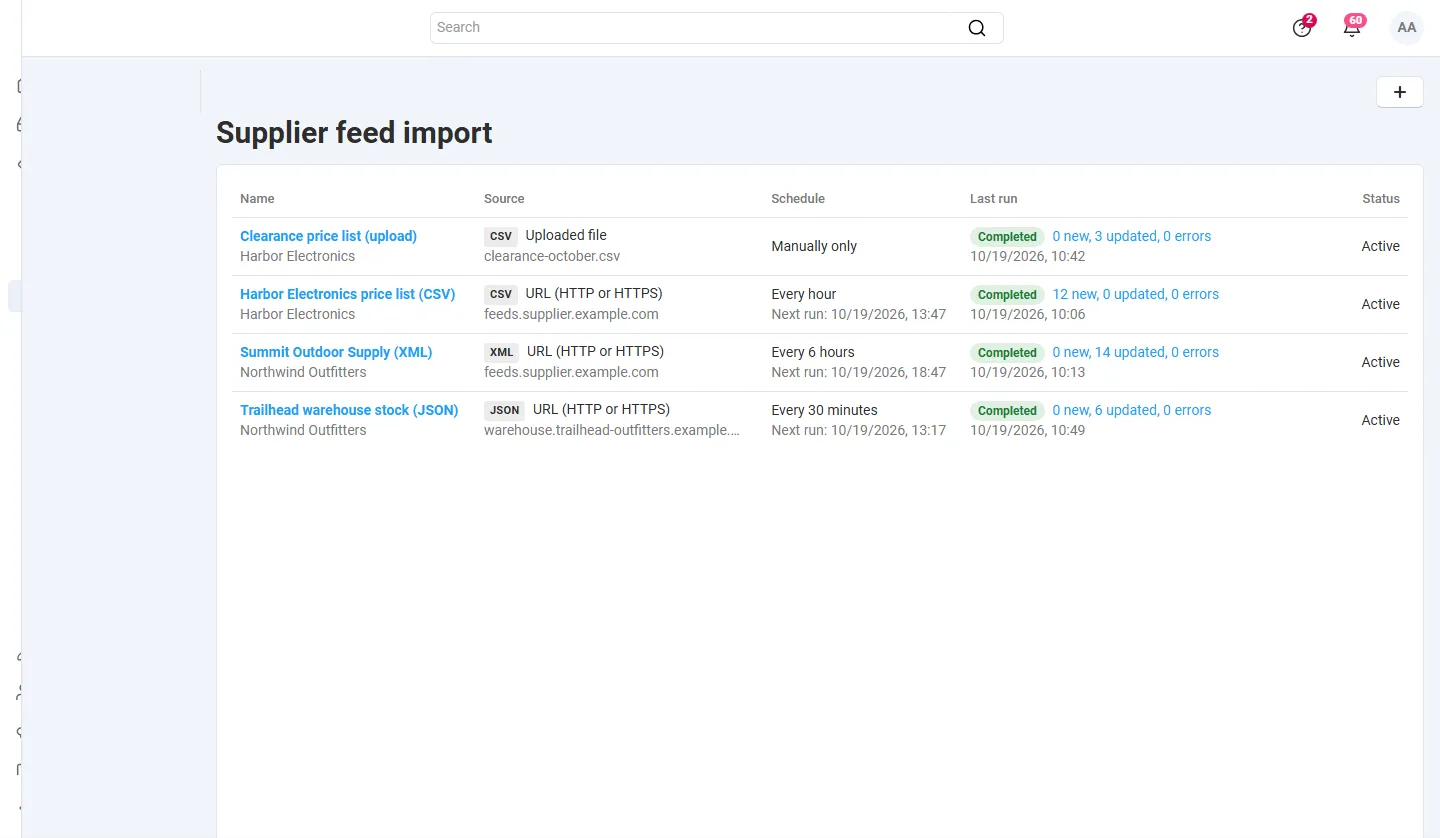
Task: Click the Last run column header
Action: coord(993,199)
